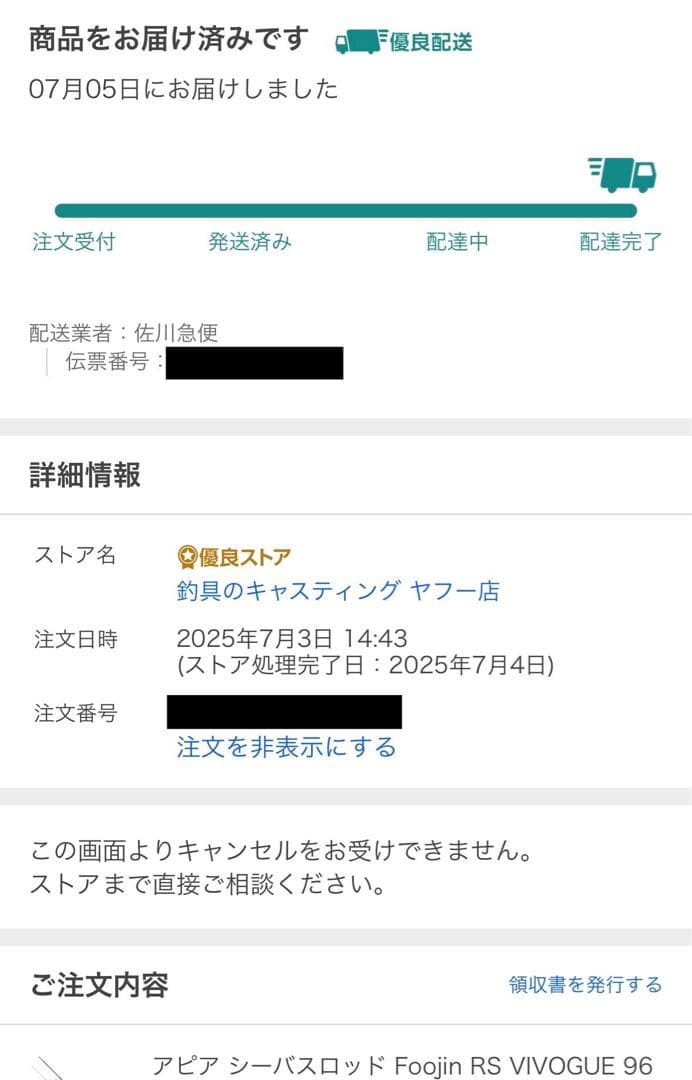
Task: Click the truck delivery icon above progress bar
Action: (623, 172)
